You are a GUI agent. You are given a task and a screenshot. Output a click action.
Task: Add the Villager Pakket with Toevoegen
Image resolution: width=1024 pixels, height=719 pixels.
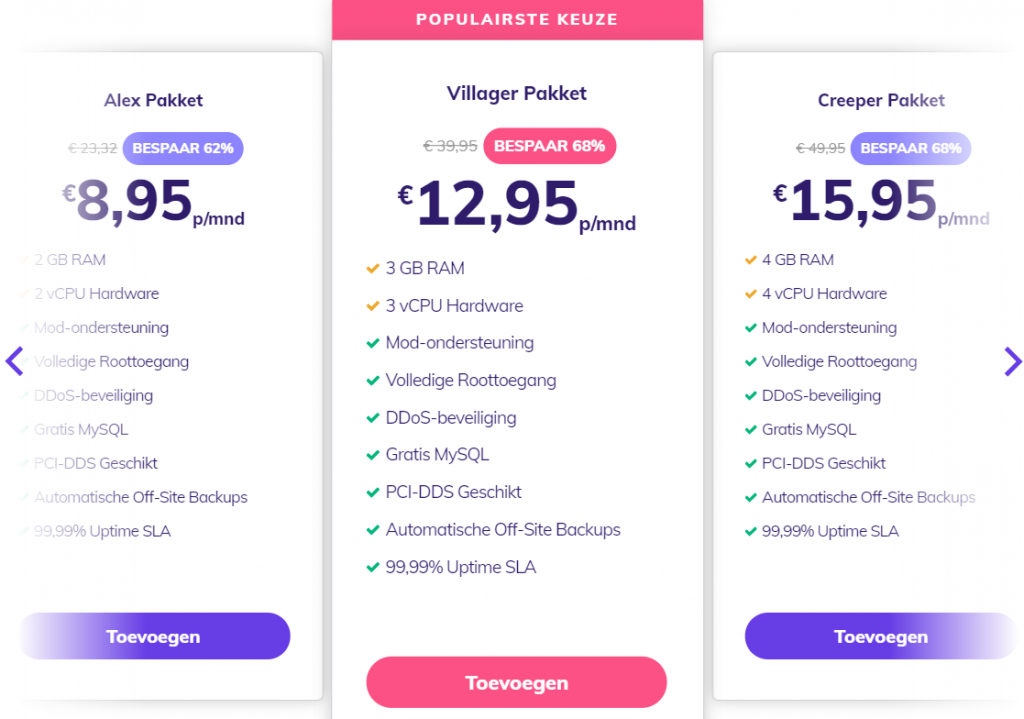click(516, 683)
